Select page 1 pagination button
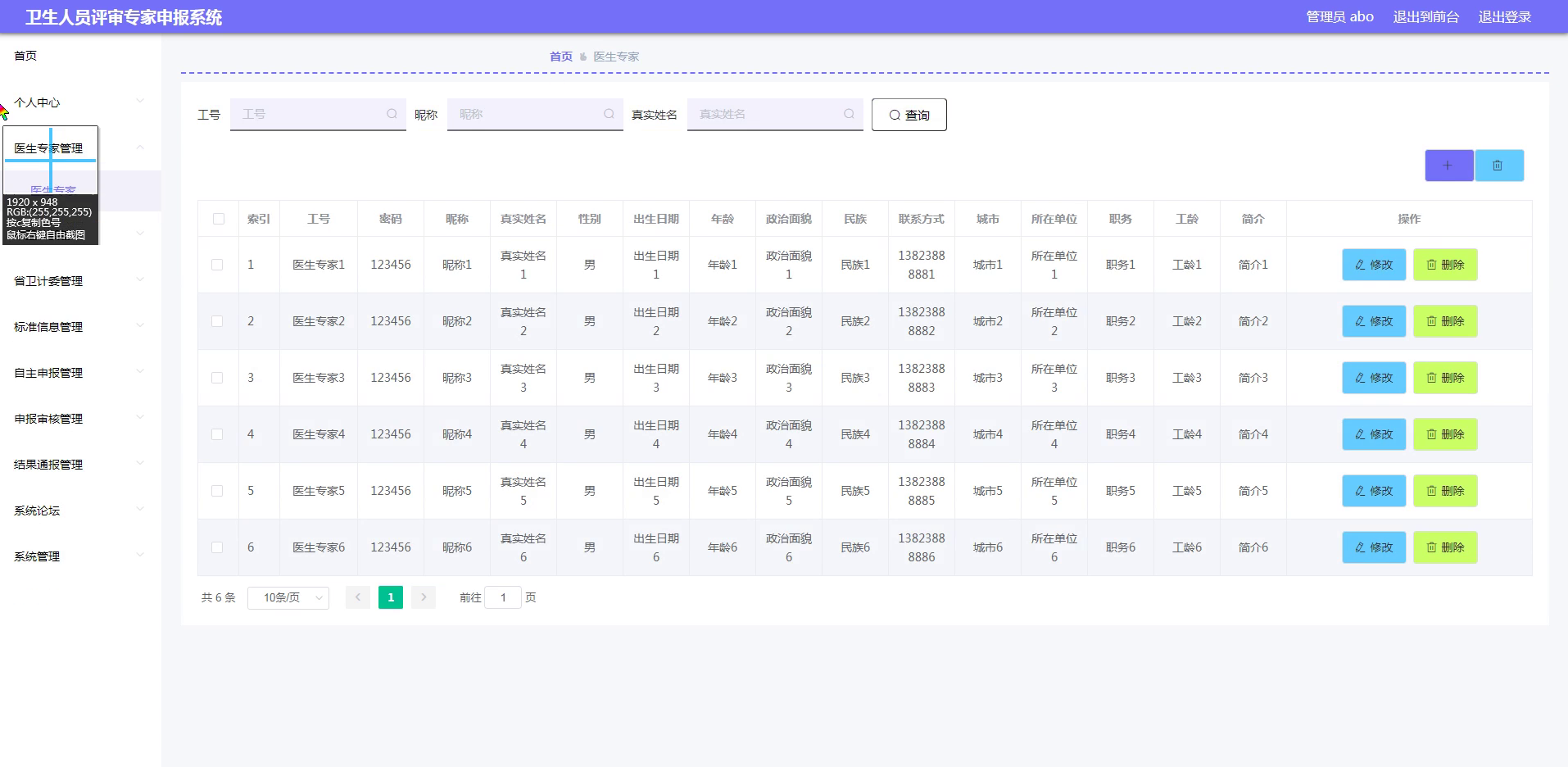The height and width of the screenshot is (767, 1568). click(x=391, y=597)
